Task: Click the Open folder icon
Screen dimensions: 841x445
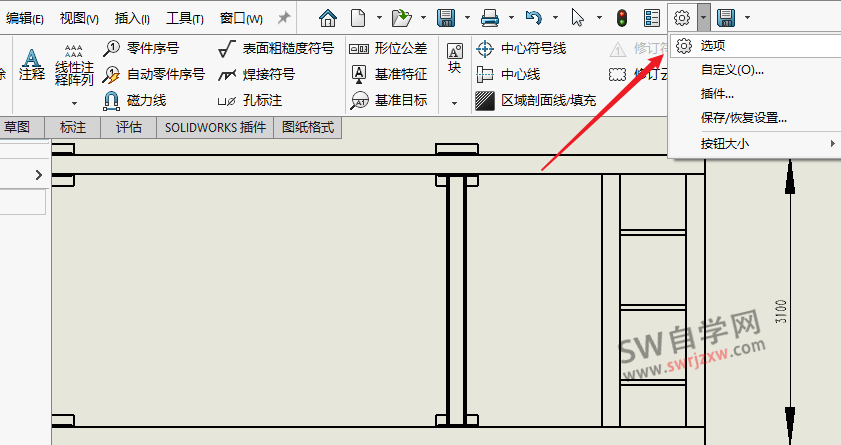Action: coord(401,18)
